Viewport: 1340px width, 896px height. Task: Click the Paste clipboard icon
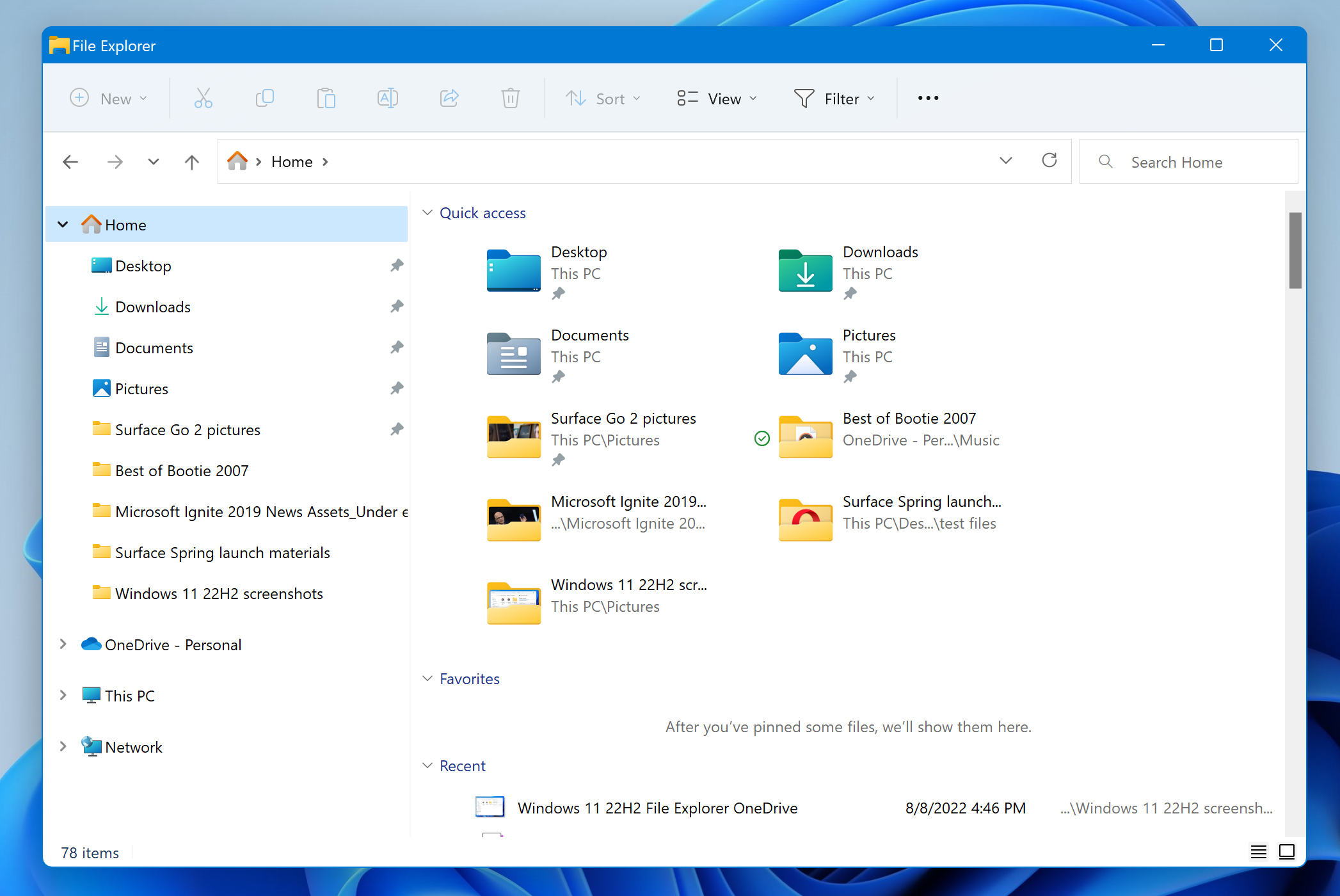pos(326,98)
